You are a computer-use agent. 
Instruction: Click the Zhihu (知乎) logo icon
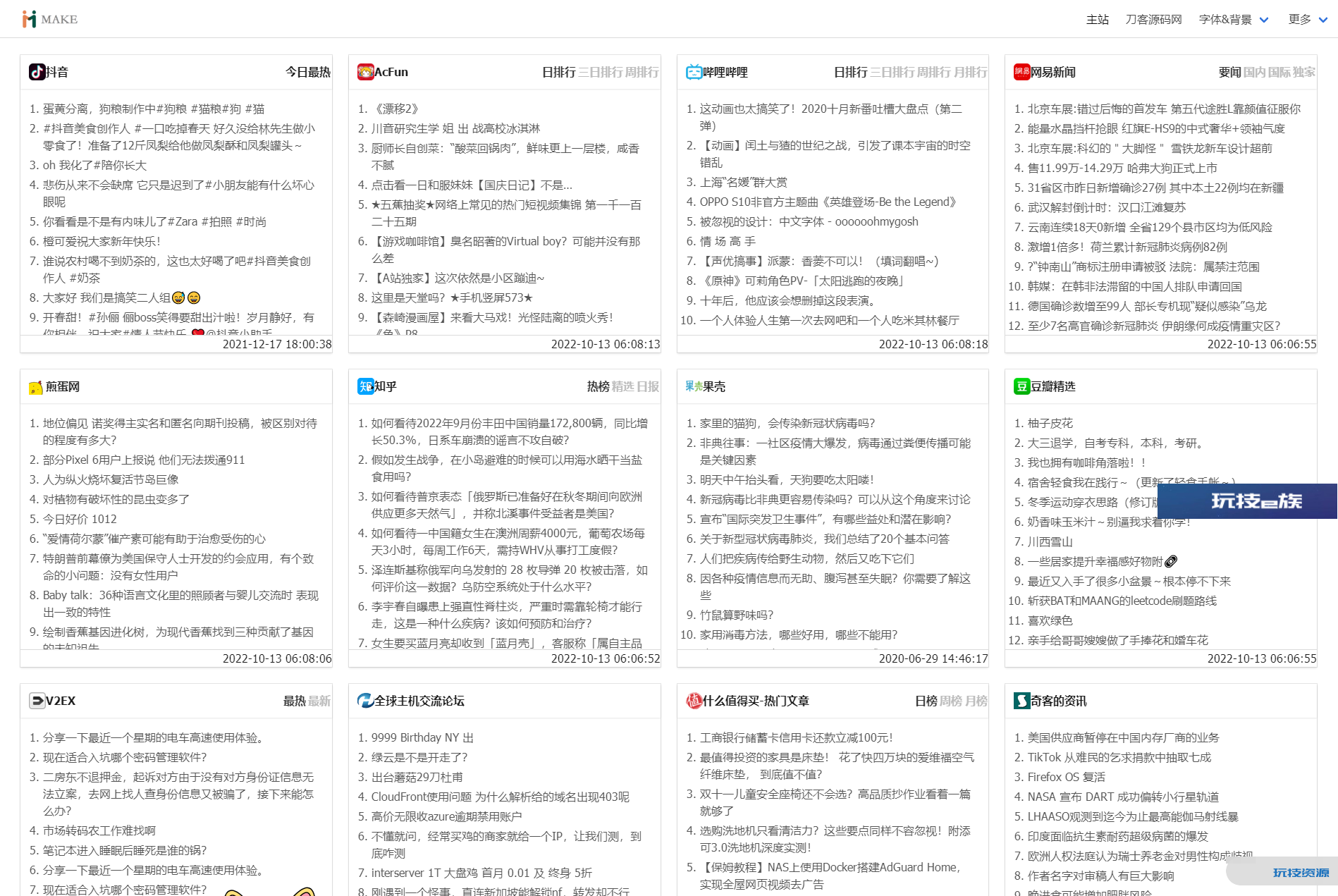click(366, 386)
